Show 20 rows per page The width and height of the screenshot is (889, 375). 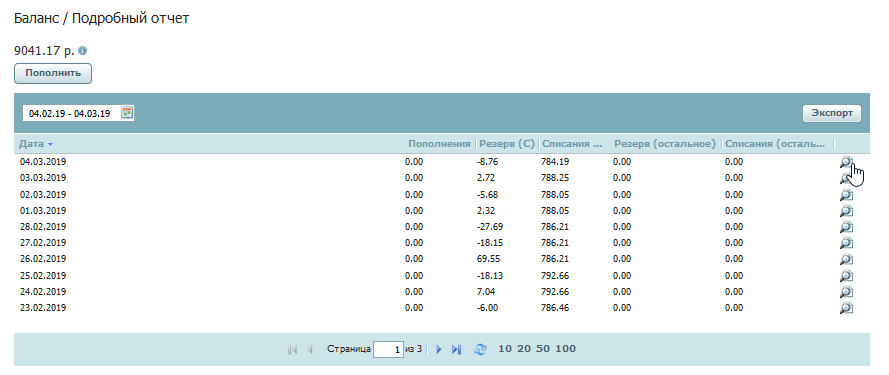point(524,349)
